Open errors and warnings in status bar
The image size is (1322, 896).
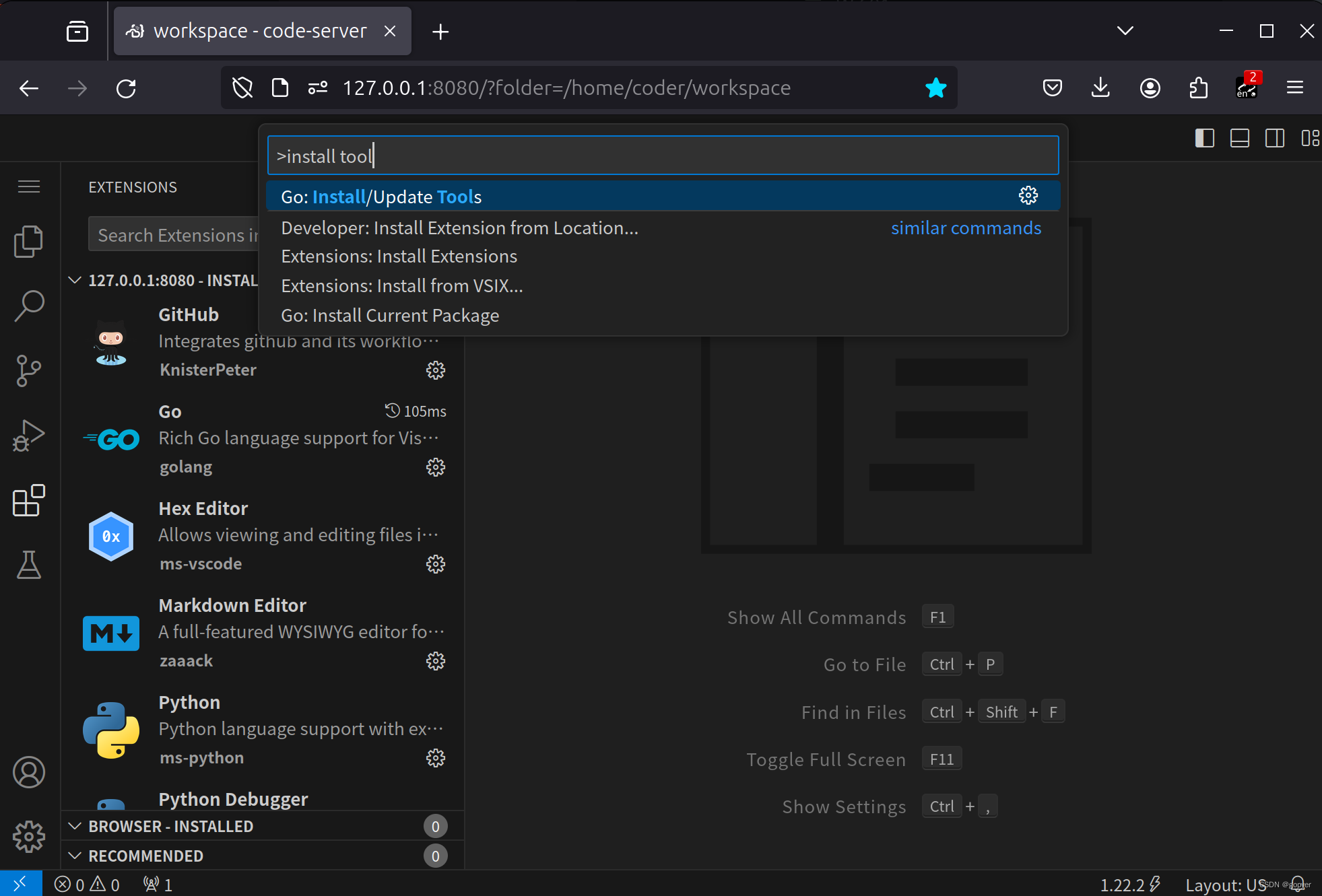[x=87, y=884]
